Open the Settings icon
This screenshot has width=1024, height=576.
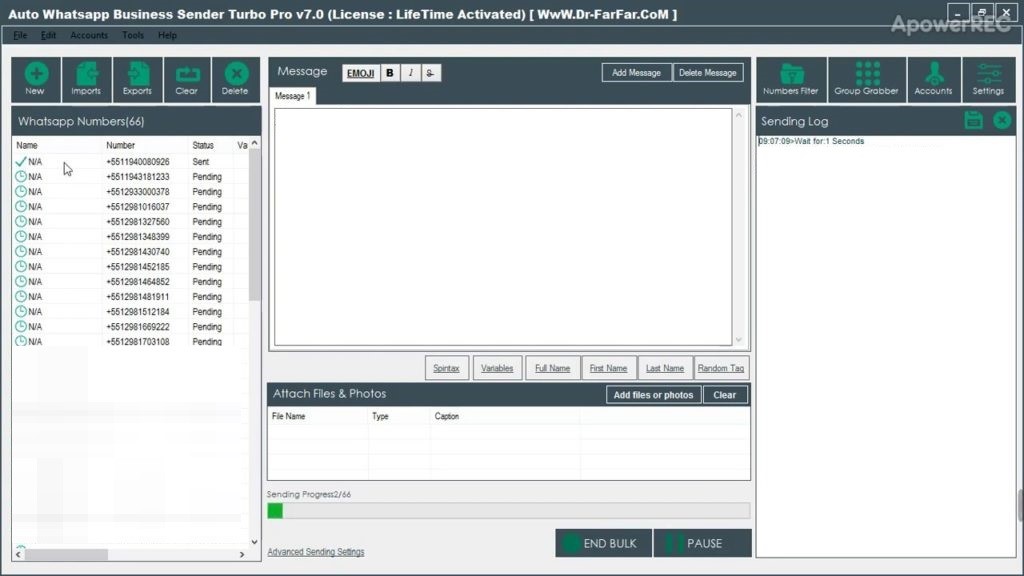[x=988, y=79]
